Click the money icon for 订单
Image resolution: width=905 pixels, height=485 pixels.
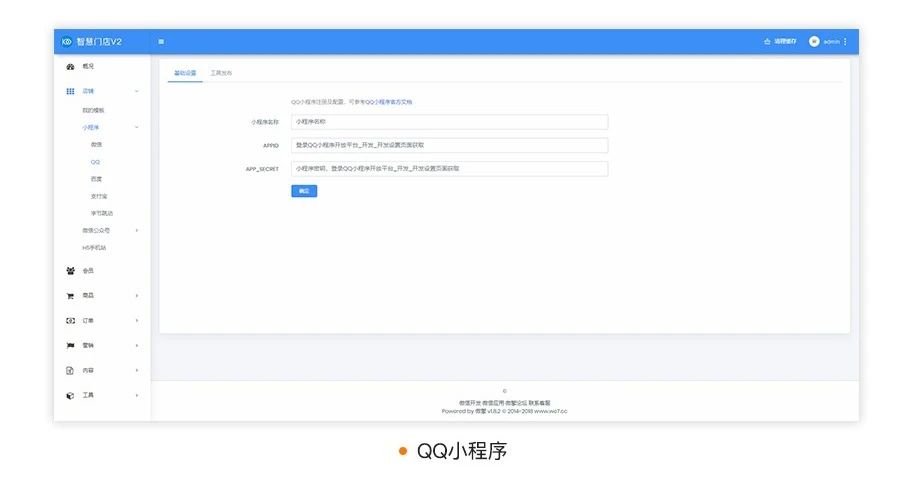(x=70, y=320)
